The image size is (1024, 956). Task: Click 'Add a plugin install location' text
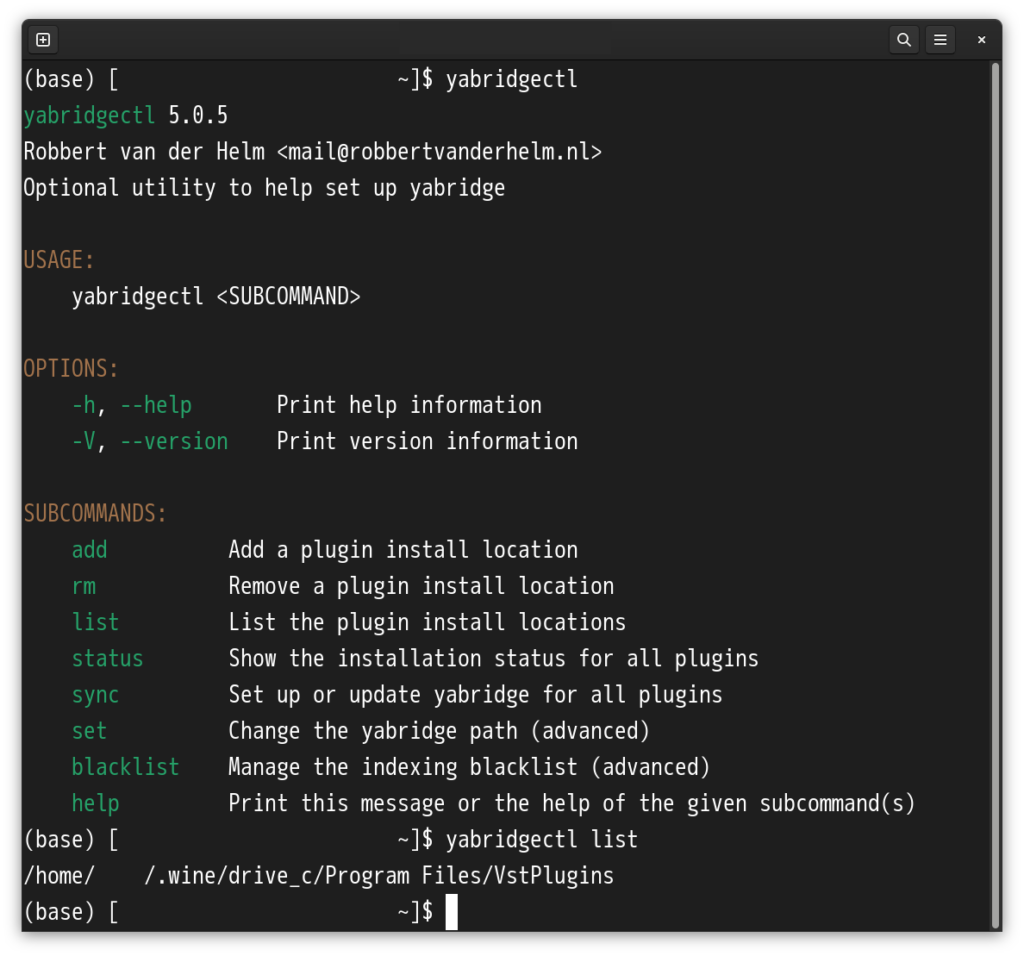pyautogui.click(x=403, y=550)
